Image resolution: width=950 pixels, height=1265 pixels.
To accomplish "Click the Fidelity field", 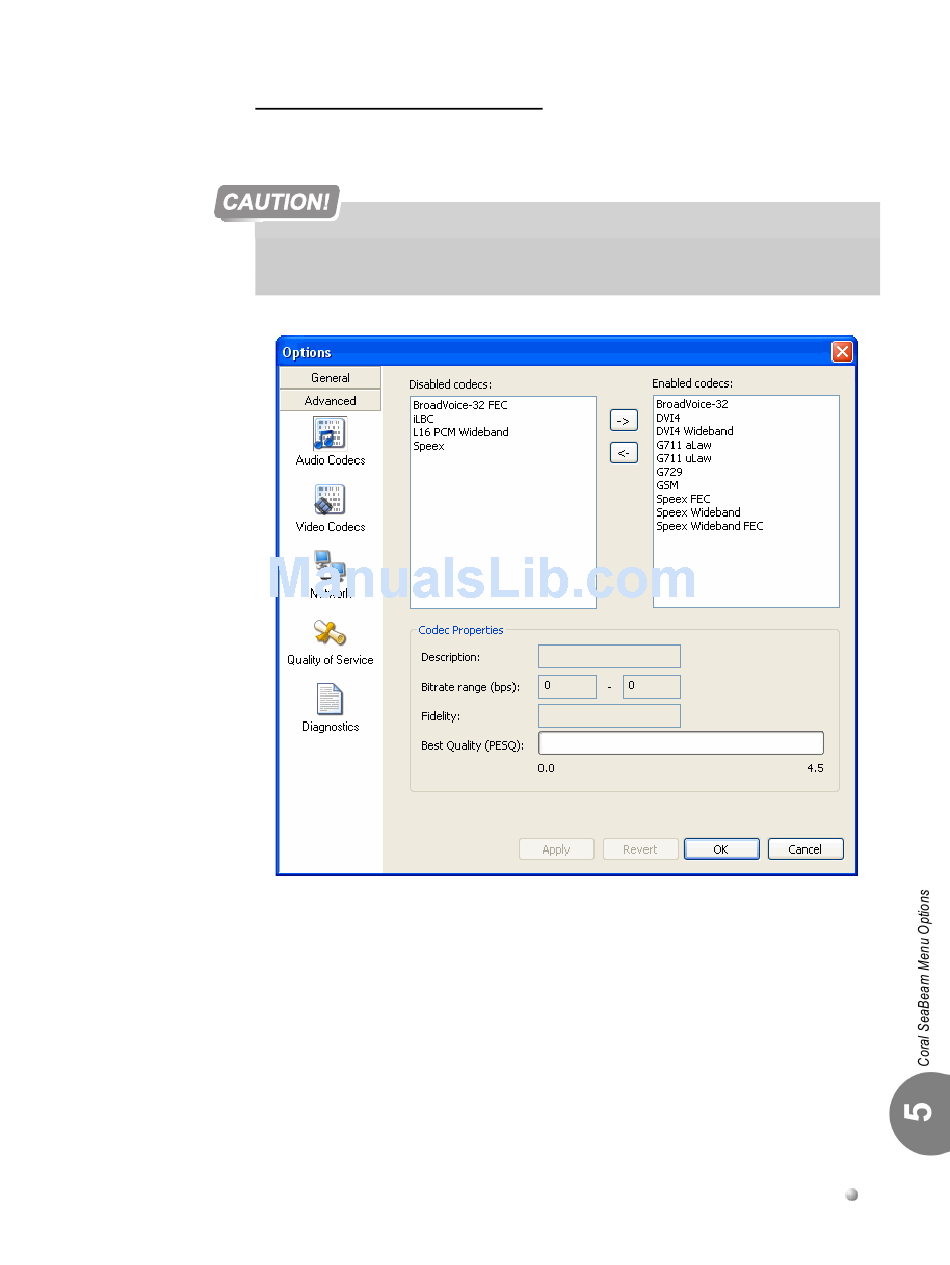I will click(x=609, y=716).
